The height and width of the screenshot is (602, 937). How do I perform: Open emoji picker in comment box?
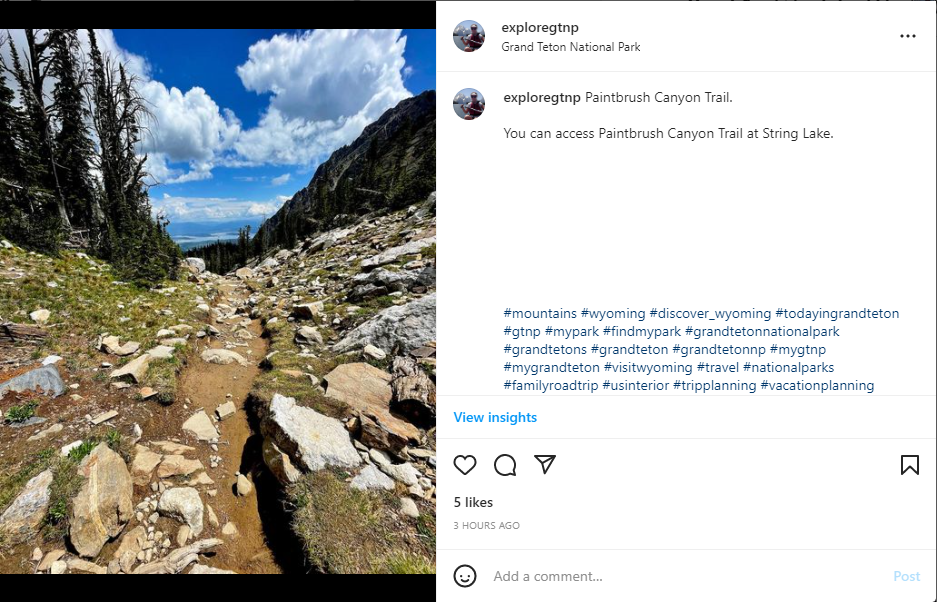pyautogui.click(x=465, y=576)
